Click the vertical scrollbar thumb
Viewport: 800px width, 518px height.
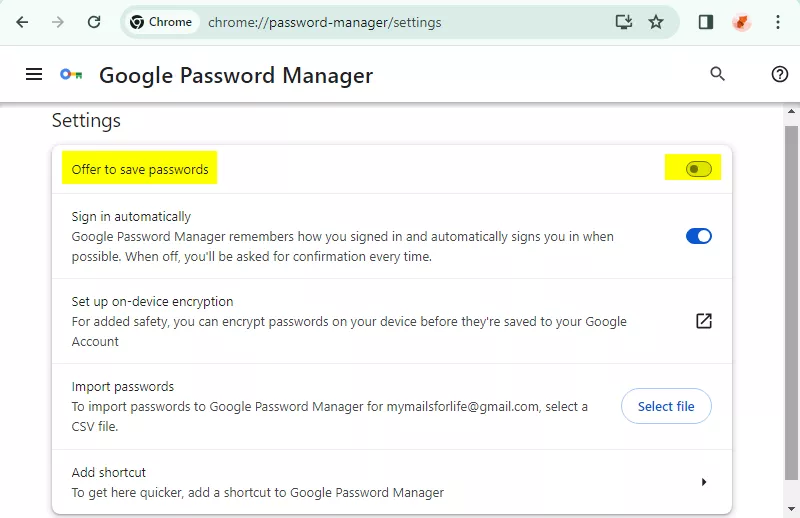(791, 303)
